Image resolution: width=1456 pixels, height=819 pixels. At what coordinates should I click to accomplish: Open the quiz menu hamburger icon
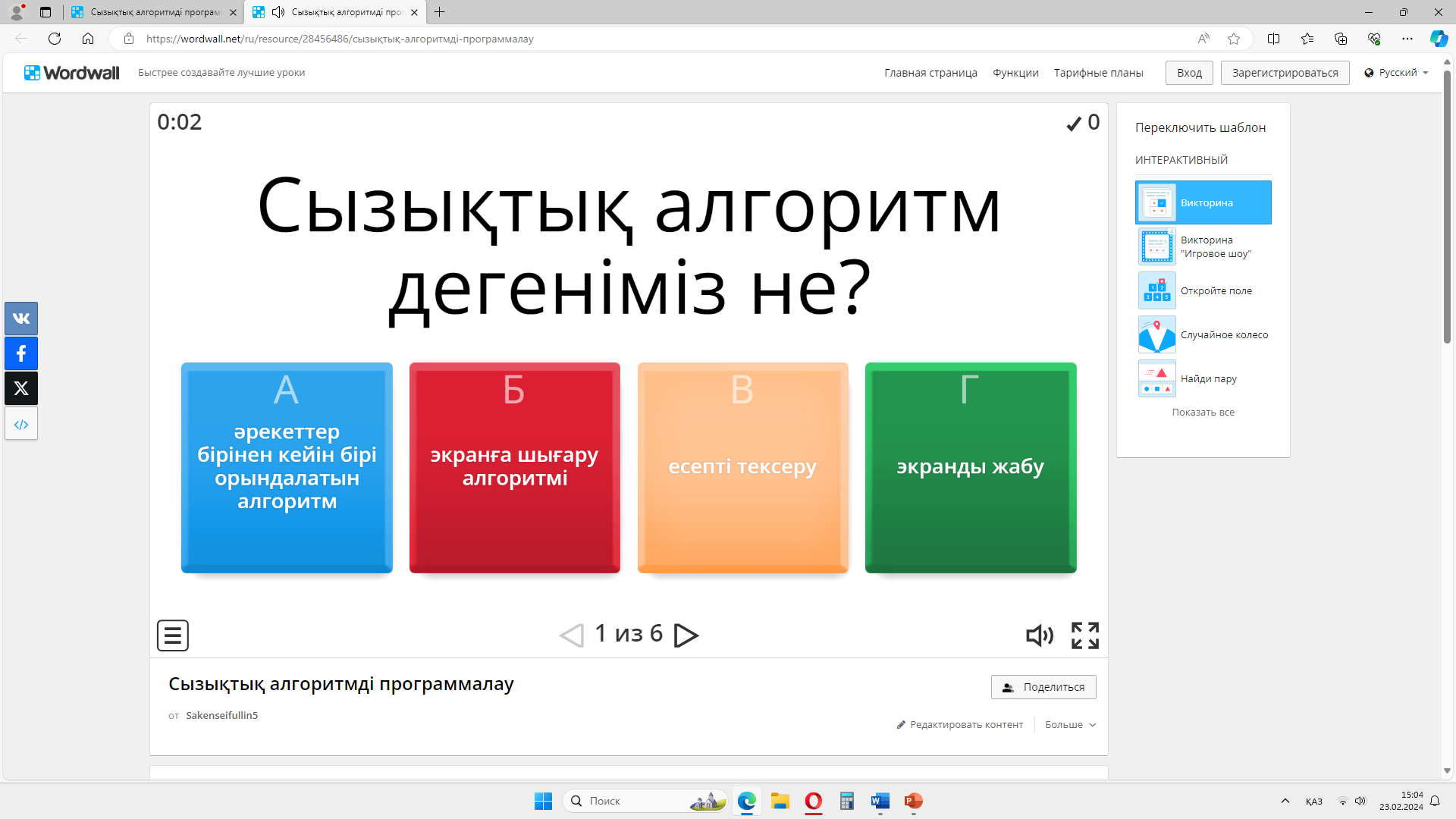tap(172, 635)
